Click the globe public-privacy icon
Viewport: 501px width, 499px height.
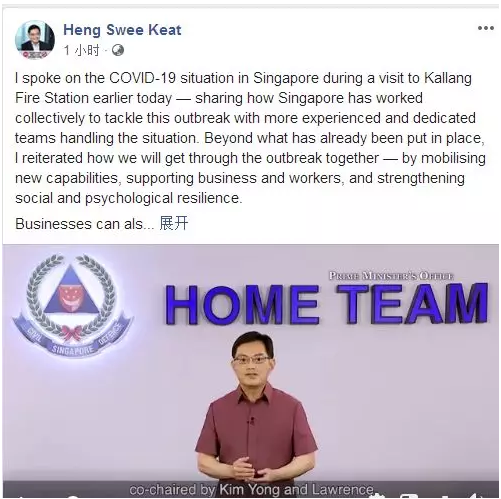(118, 50)
